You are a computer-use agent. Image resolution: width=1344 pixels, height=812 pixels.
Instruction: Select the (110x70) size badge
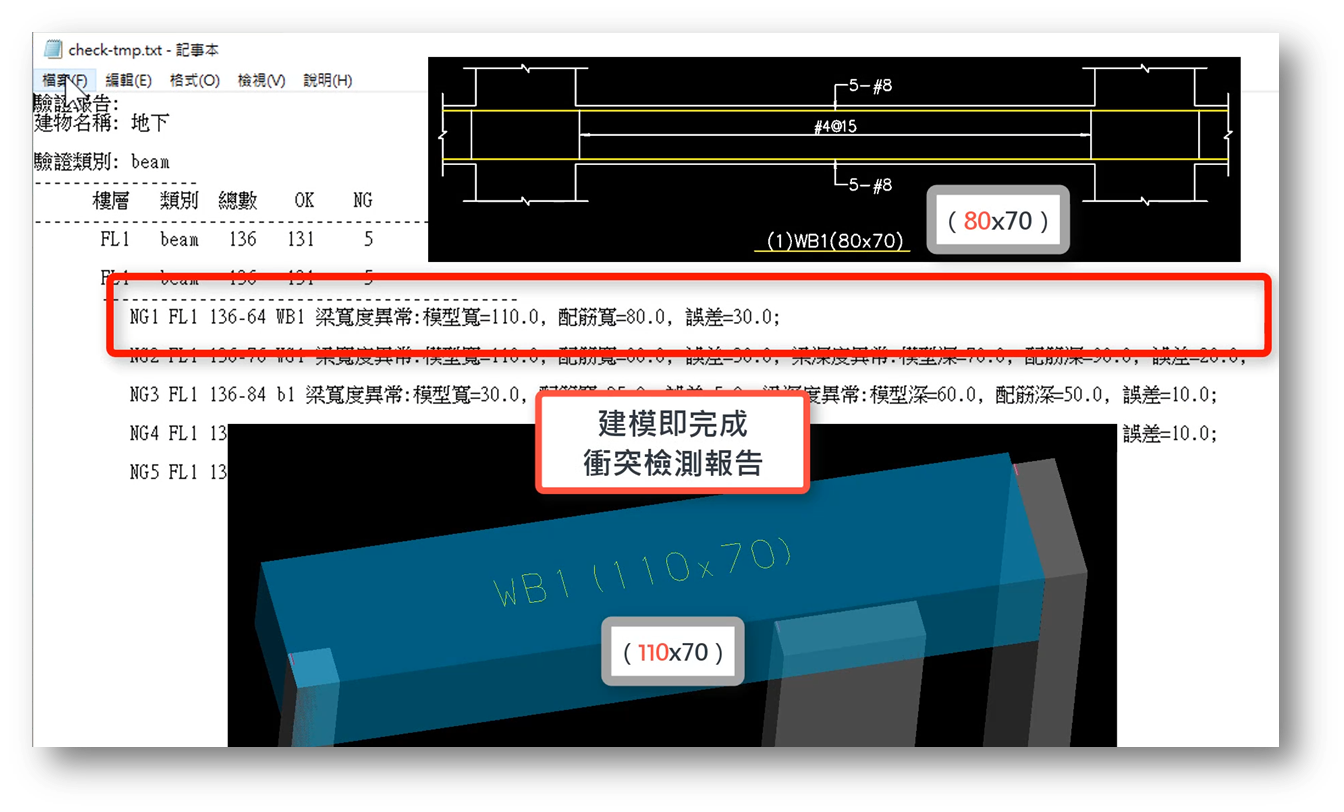tap(672, 652)
